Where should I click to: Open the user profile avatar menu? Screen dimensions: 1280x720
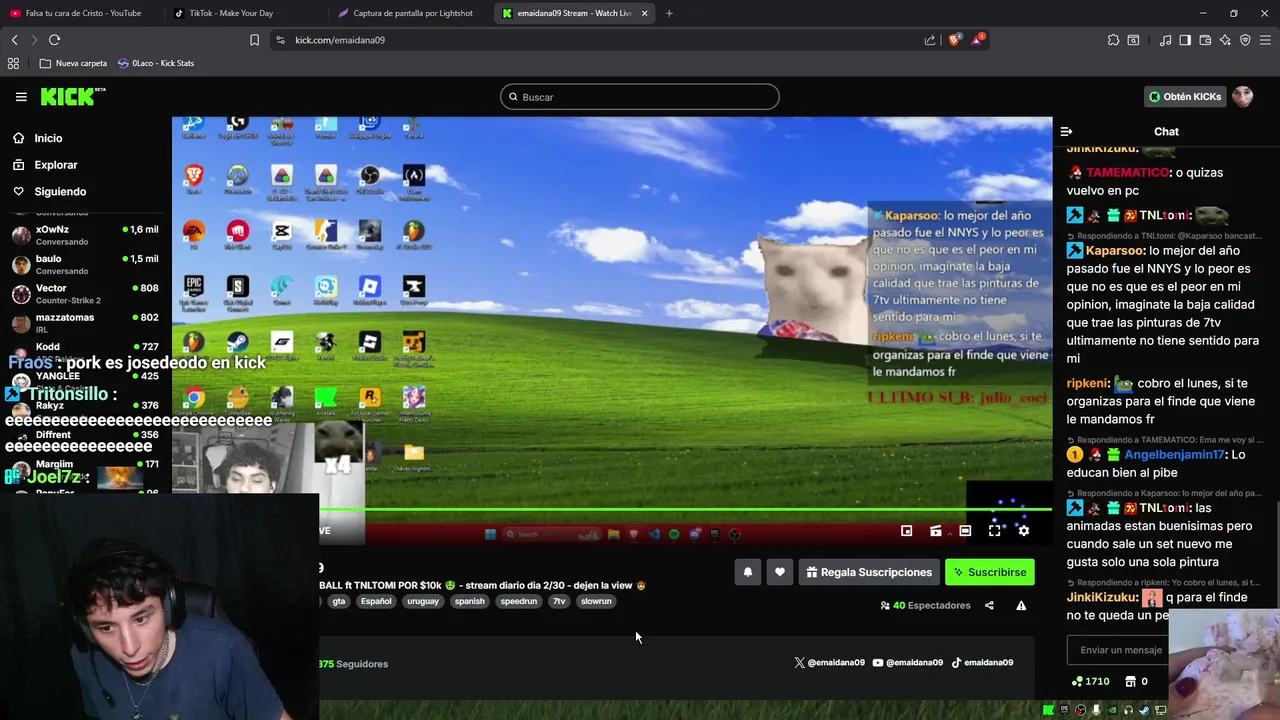click(x=1242, y=97)
